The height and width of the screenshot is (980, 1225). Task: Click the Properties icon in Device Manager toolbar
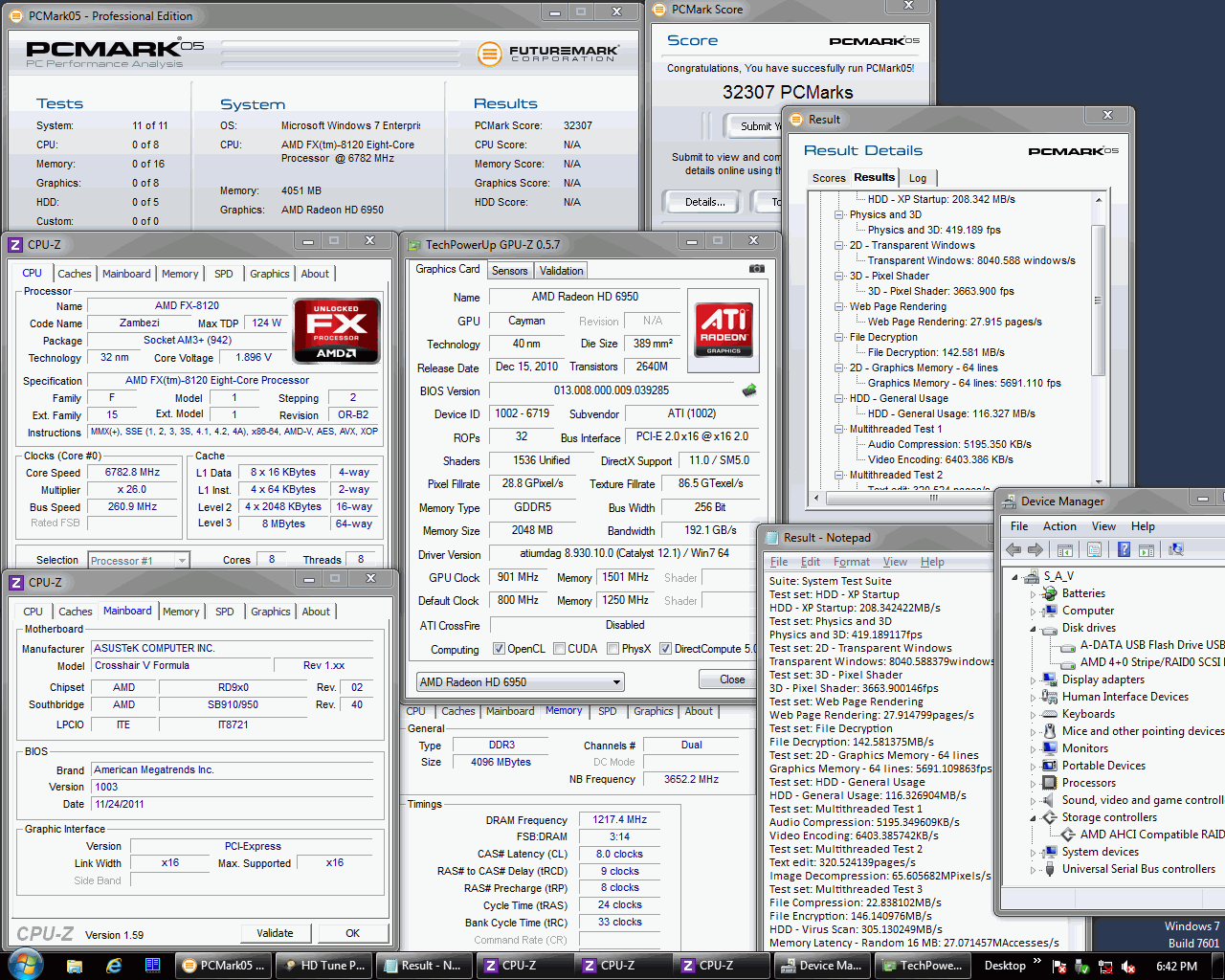(x=1094, y=549)
